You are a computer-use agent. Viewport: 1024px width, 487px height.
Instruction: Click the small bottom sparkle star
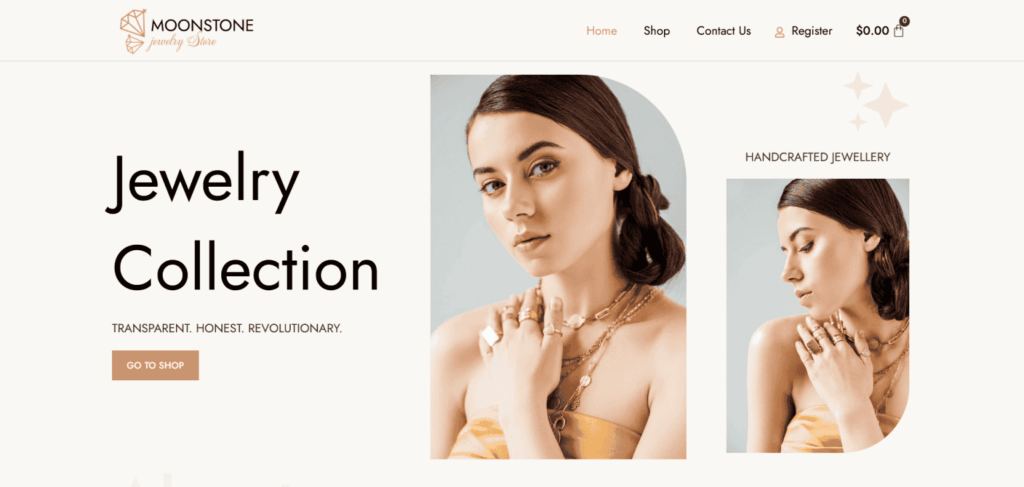[857, 121]
